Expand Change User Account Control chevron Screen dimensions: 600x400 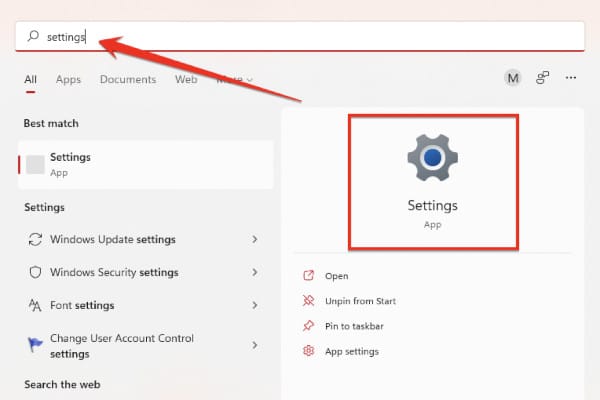pos(254,345)
